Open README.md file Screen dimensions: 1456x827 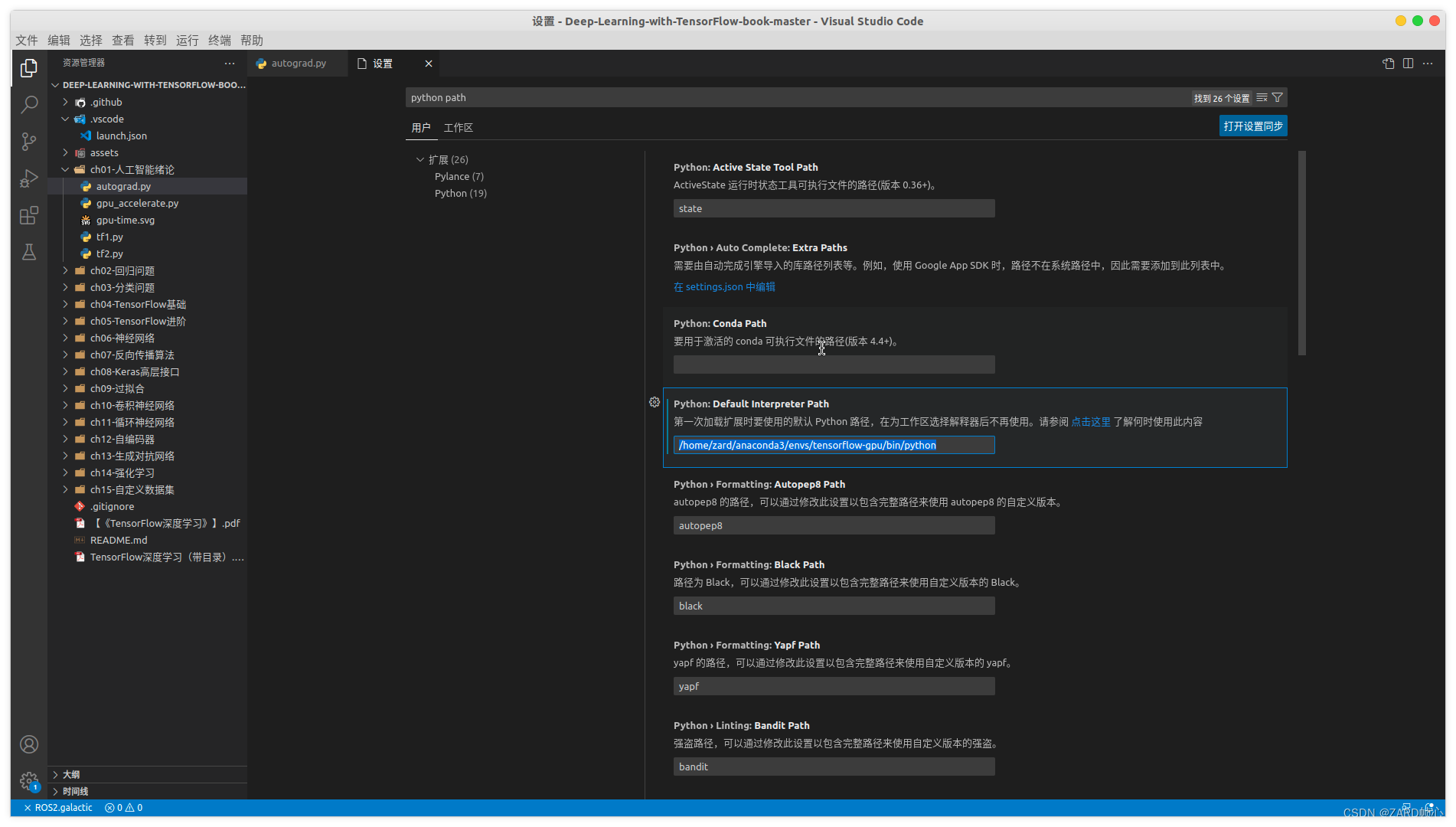pos(119,540)
